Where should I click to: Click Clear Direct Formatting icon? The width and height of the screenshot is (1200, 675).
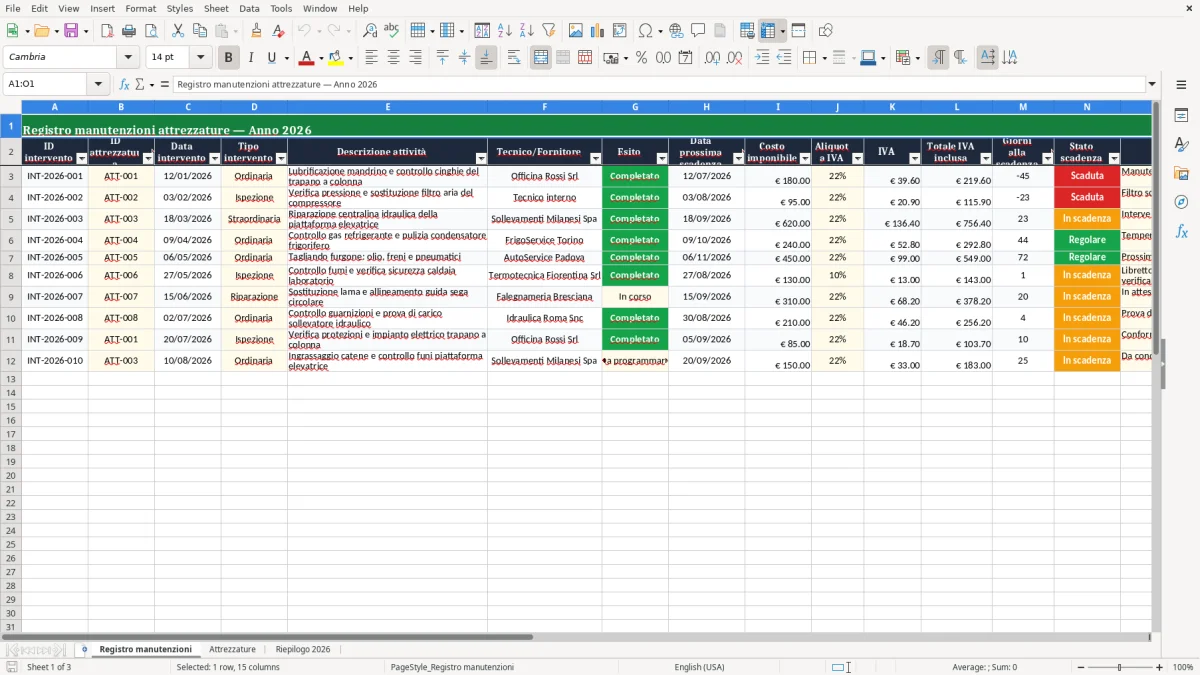click(x=277, y=31)
